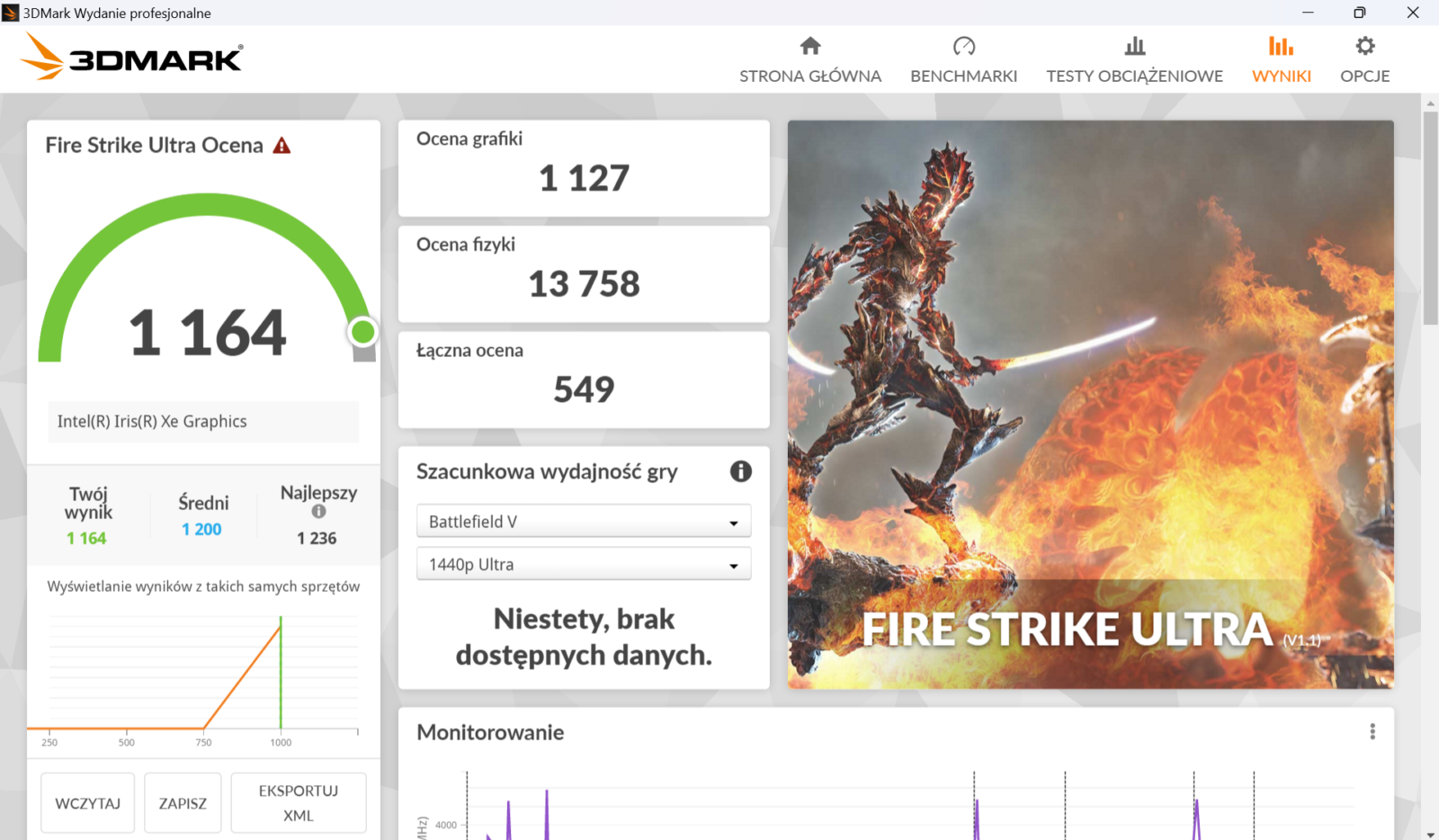Click the green score gauge indicator knob
Screen dimensions: 1439x840
pos(362,332)
